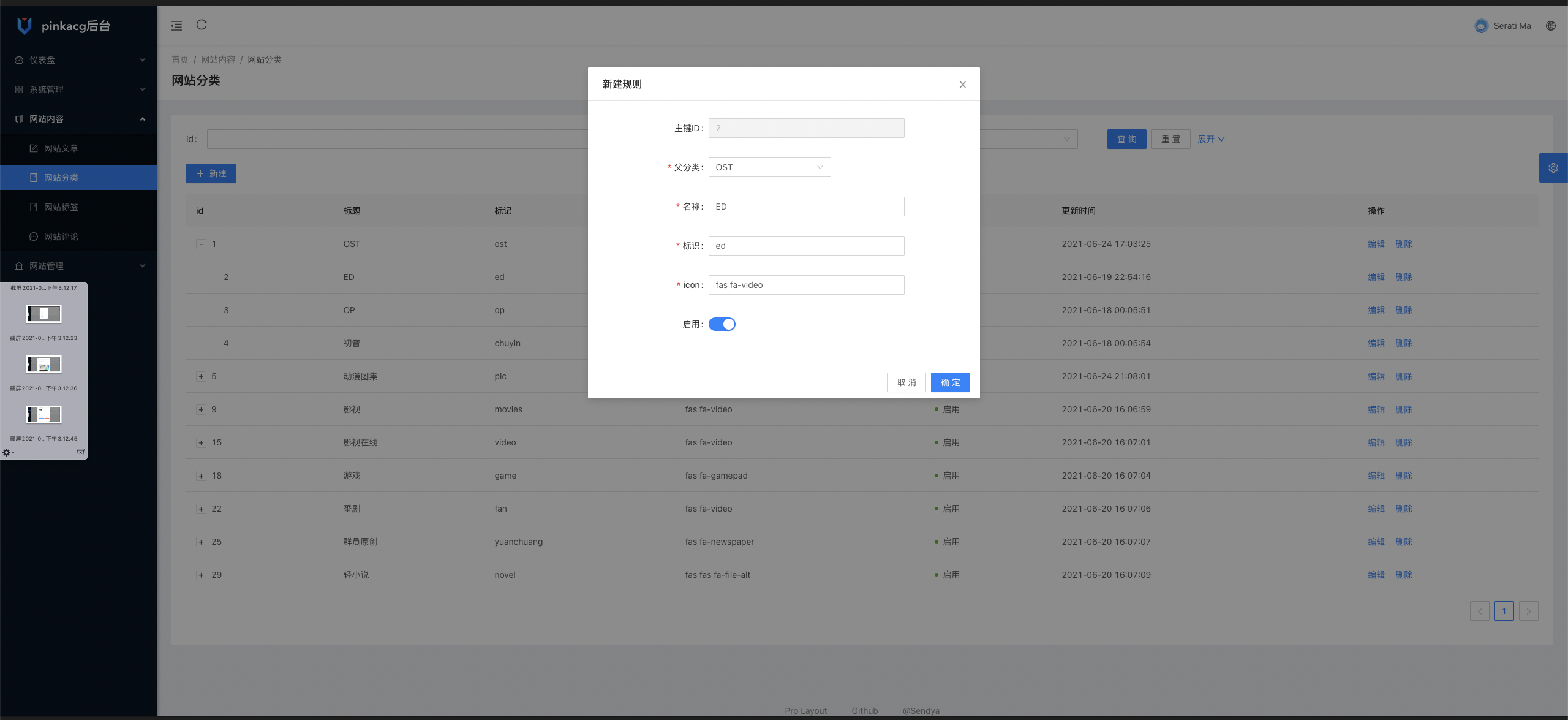Open the theme settings gear icon
Viewport: 1568px width, 720px height.
(x=1553, y=168)
